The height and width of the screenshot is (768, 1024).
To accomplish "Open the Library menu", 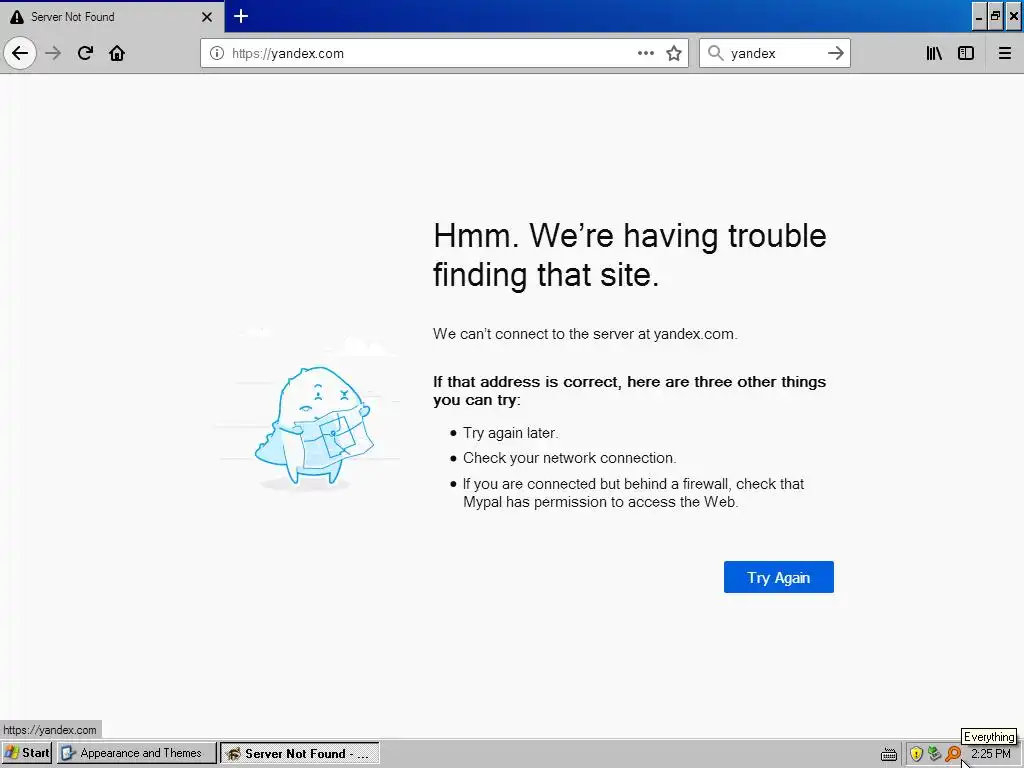I will click(934, 53).
